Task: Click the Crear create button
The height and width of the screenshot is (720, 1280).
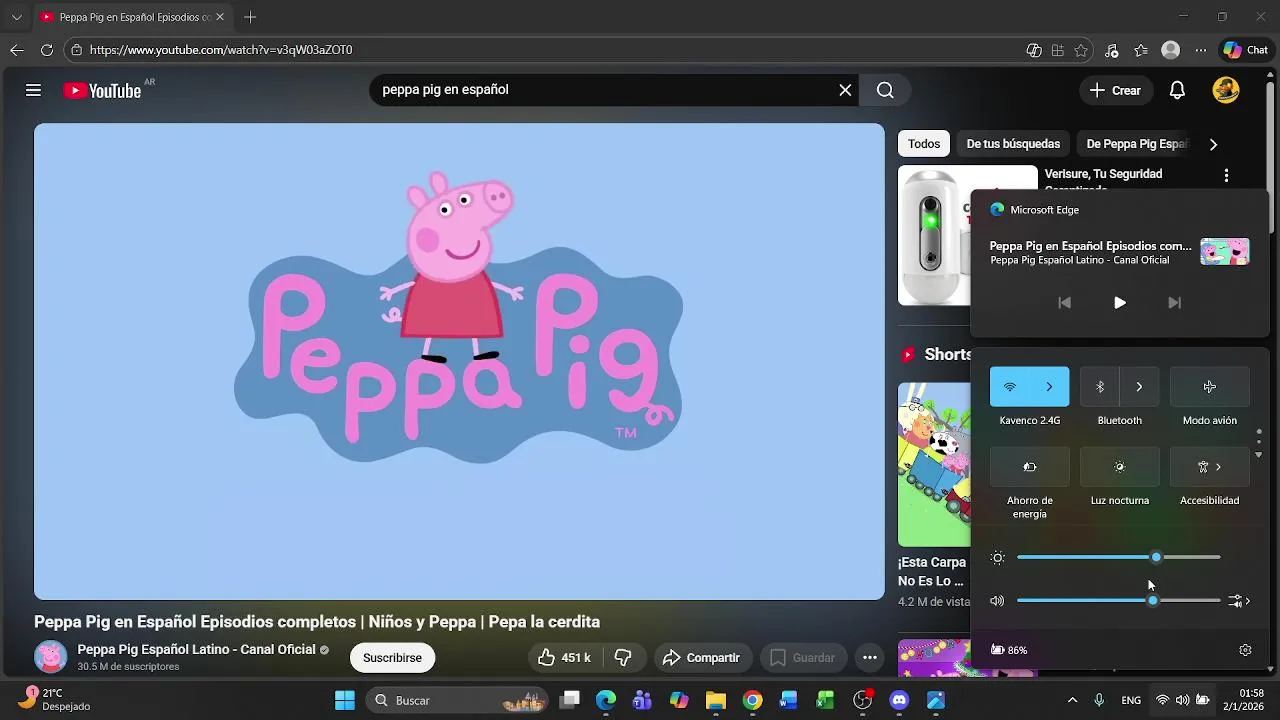Action: pos(1115,90)
